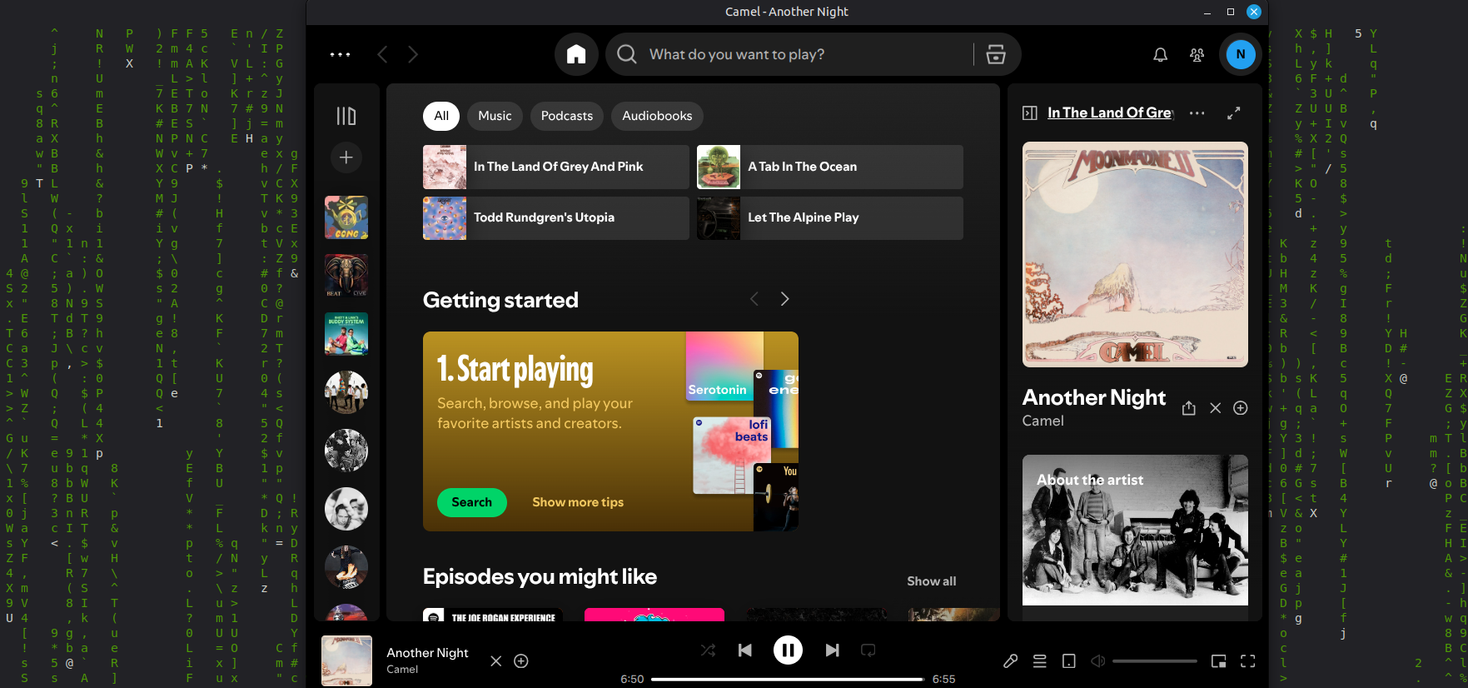Create a playlist with the plus button
Viewport: 1468px width, 688px height.
346,157
